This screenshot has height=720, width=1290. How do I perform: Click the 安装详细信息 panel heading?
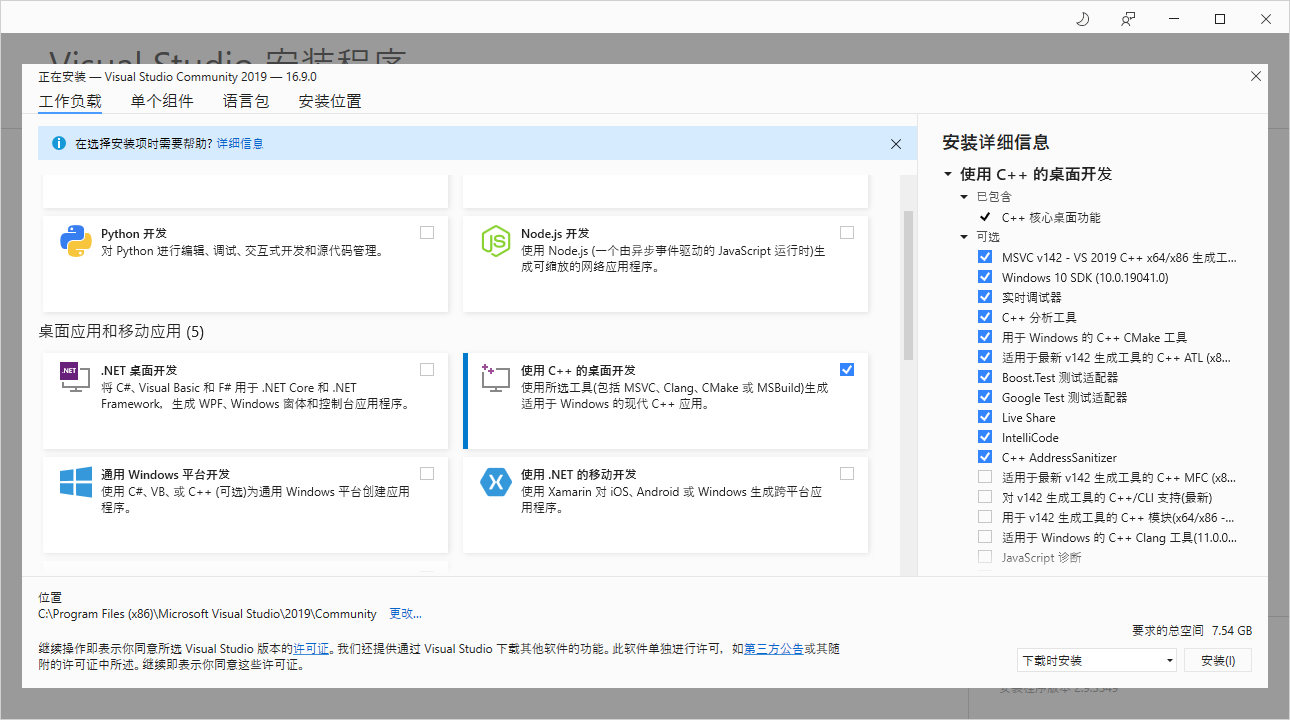tap(996, 142)
